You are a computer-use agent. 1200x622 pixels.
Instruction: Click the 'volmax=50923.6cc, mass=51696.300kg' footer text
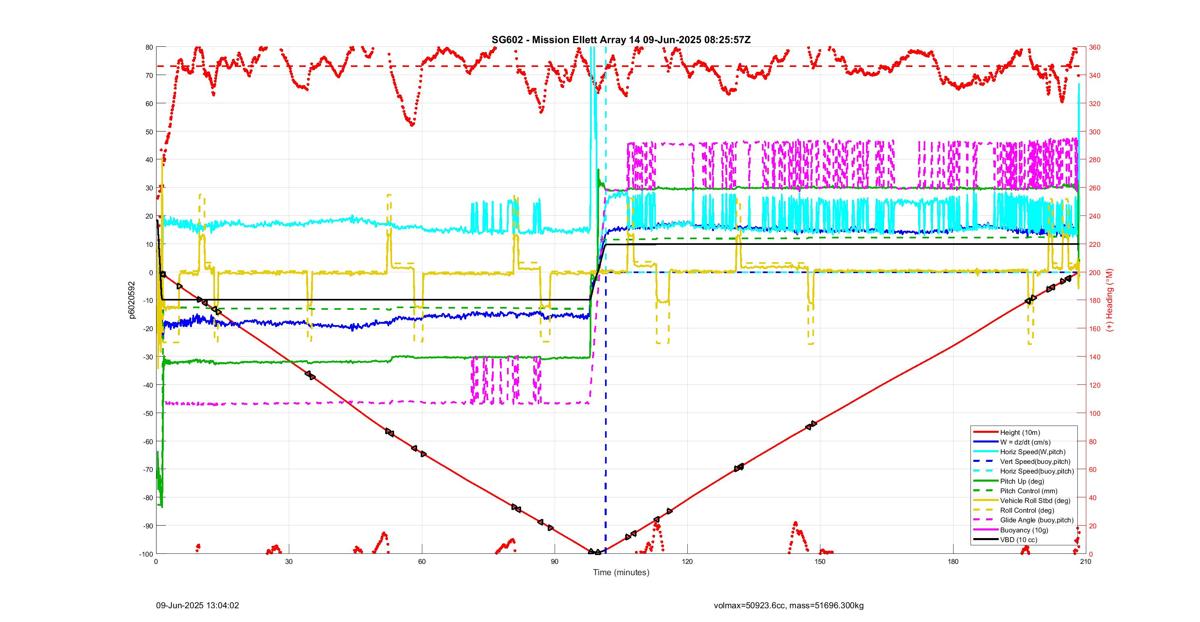pyautogui.click(x=789, y=605)
